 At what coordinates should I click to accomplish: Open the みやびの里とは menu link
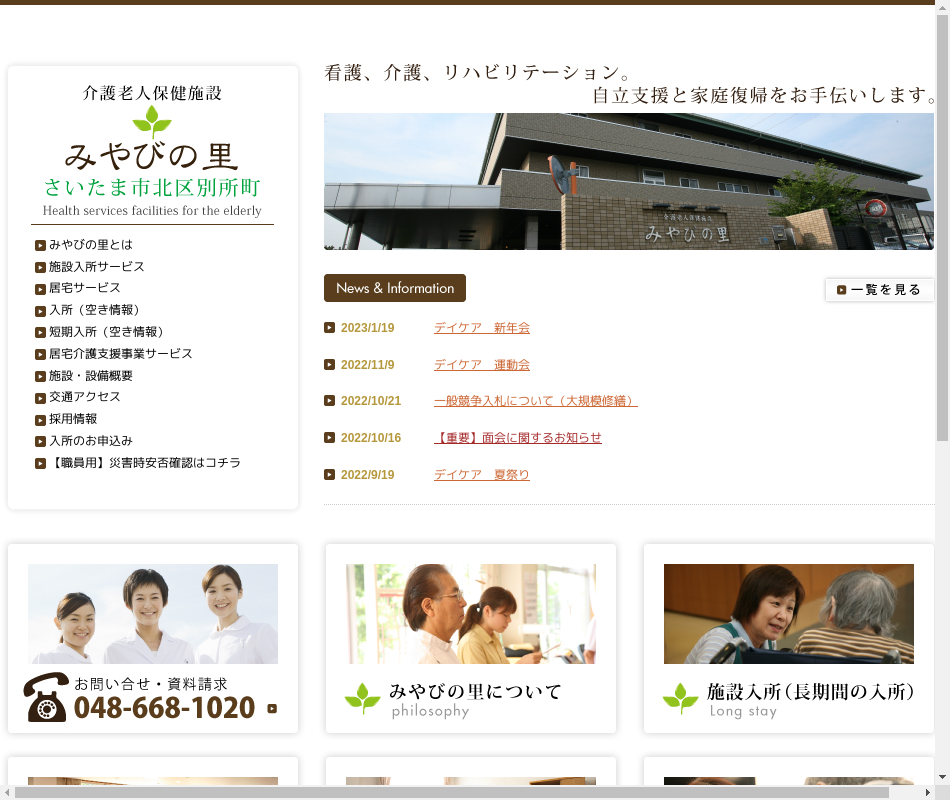[x=91, y=245]
